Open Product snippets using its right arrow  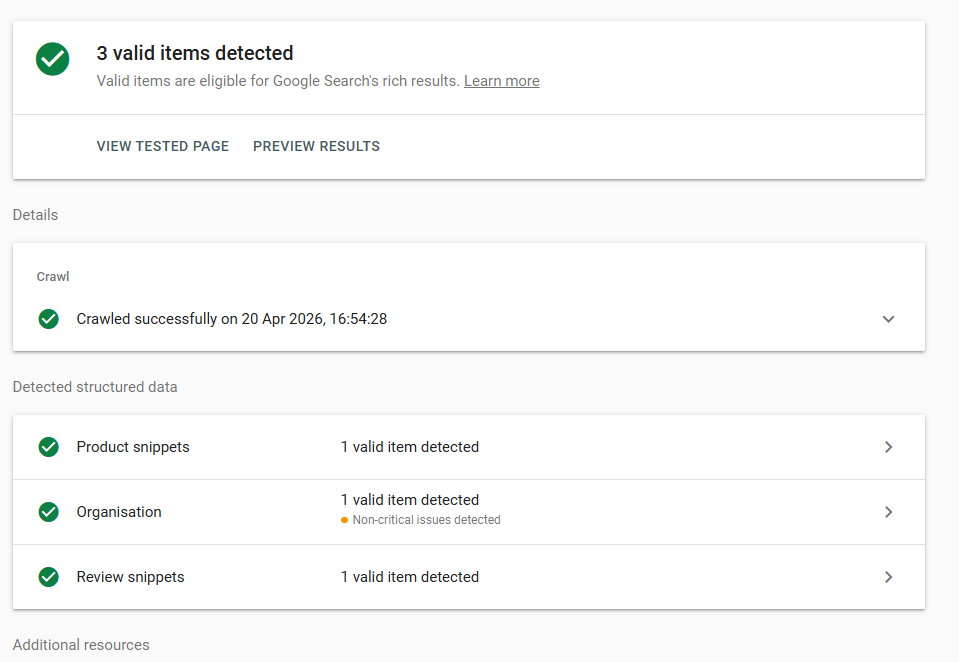888,447
